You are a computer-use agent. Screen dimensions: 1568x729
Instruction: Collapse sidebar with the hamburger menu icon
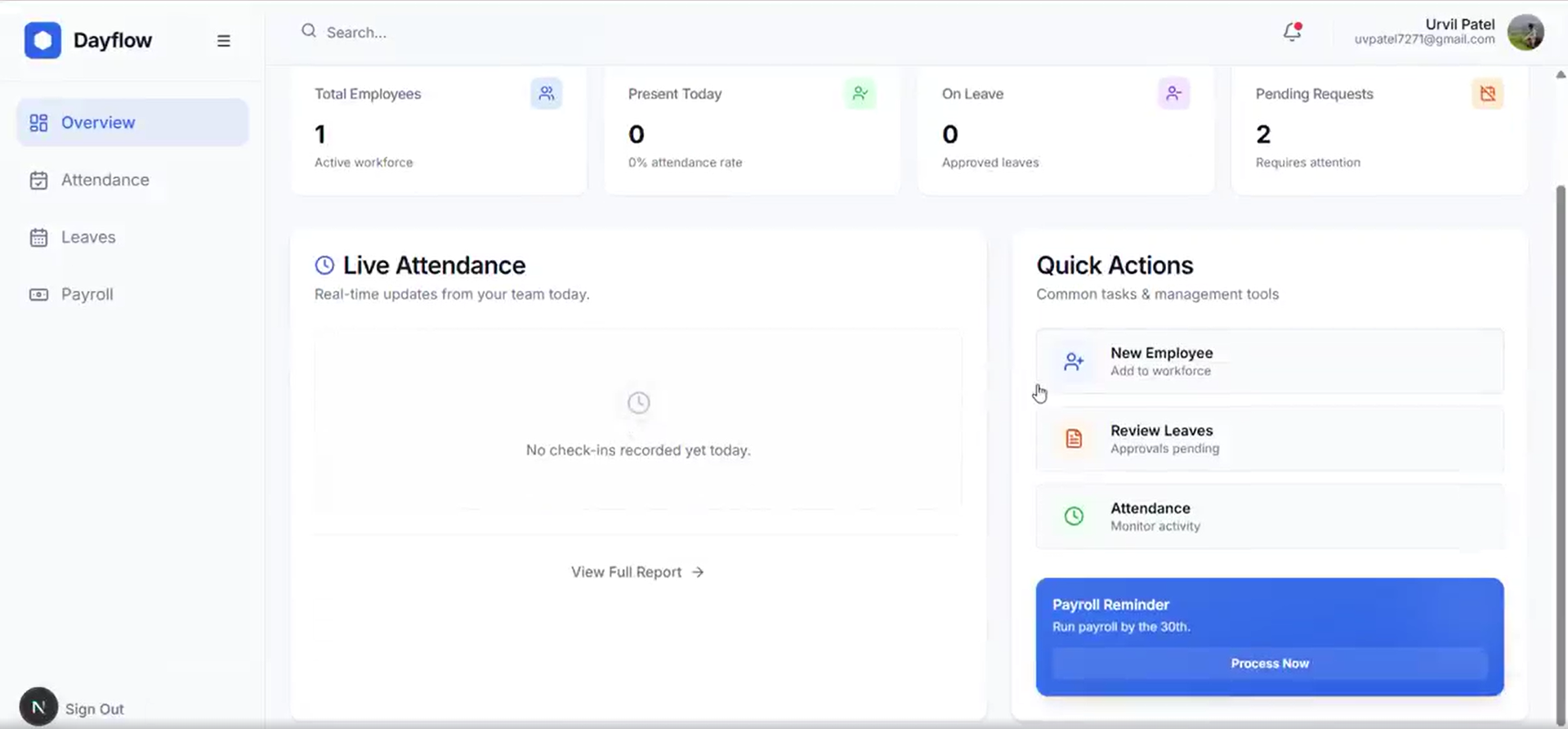click(223, 41)
